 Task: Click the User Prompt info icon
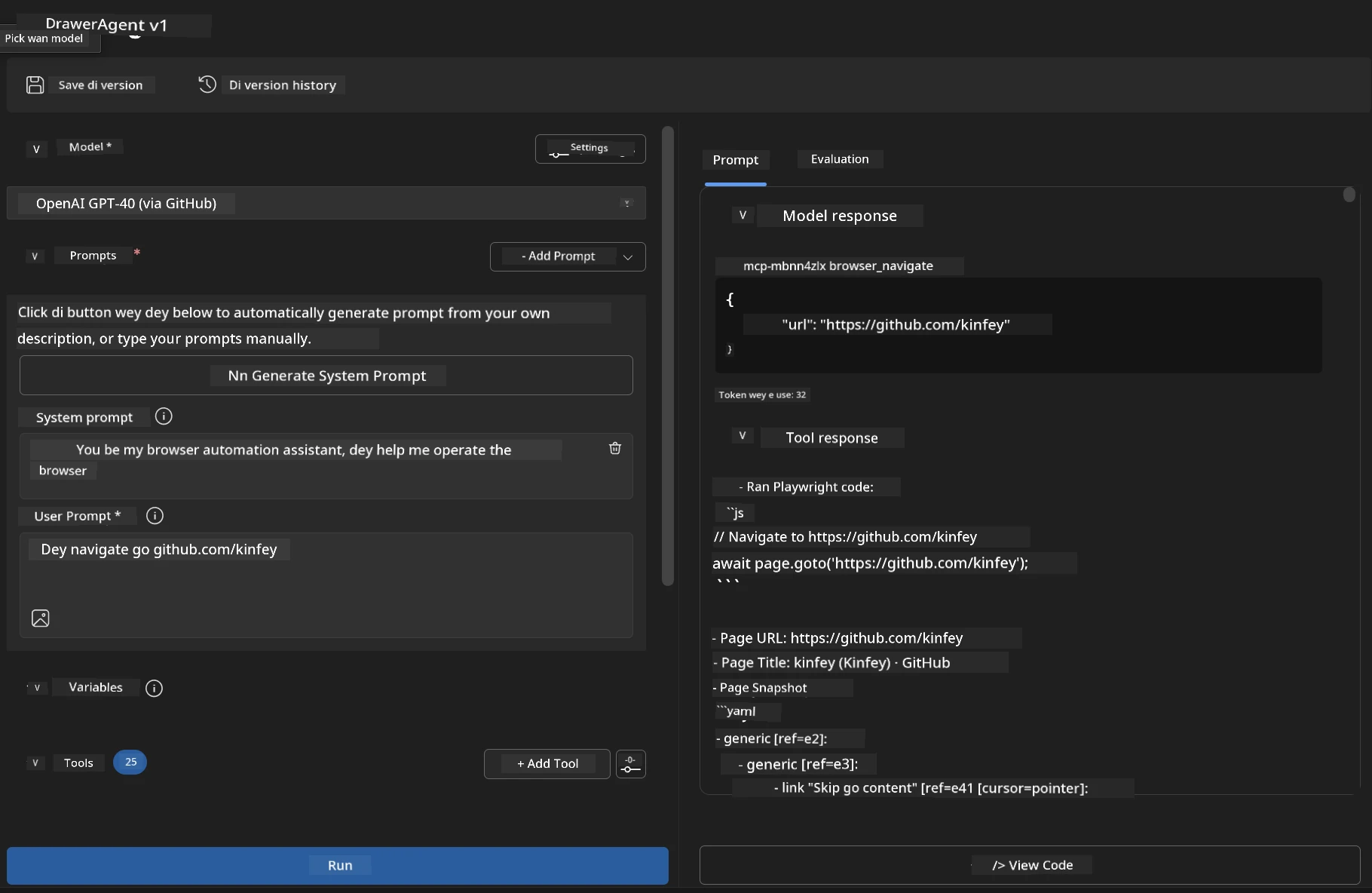click(155, 516)
